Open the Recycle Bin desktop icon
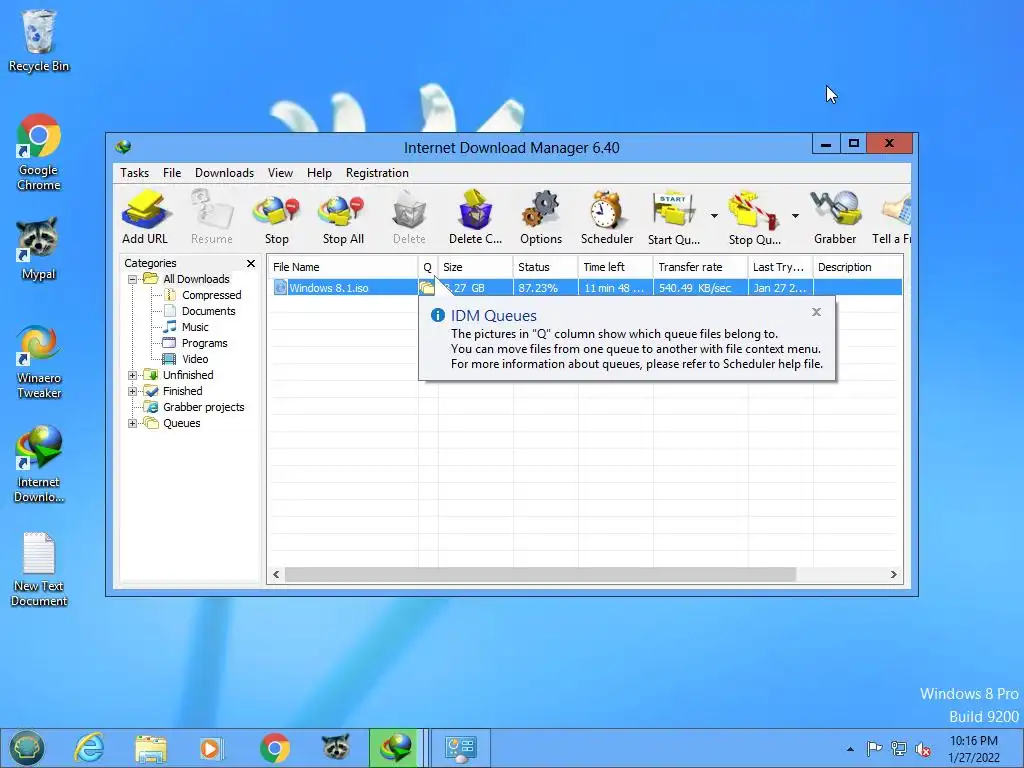The height and width of the screenshot is (768, 1024). point(39,40)
